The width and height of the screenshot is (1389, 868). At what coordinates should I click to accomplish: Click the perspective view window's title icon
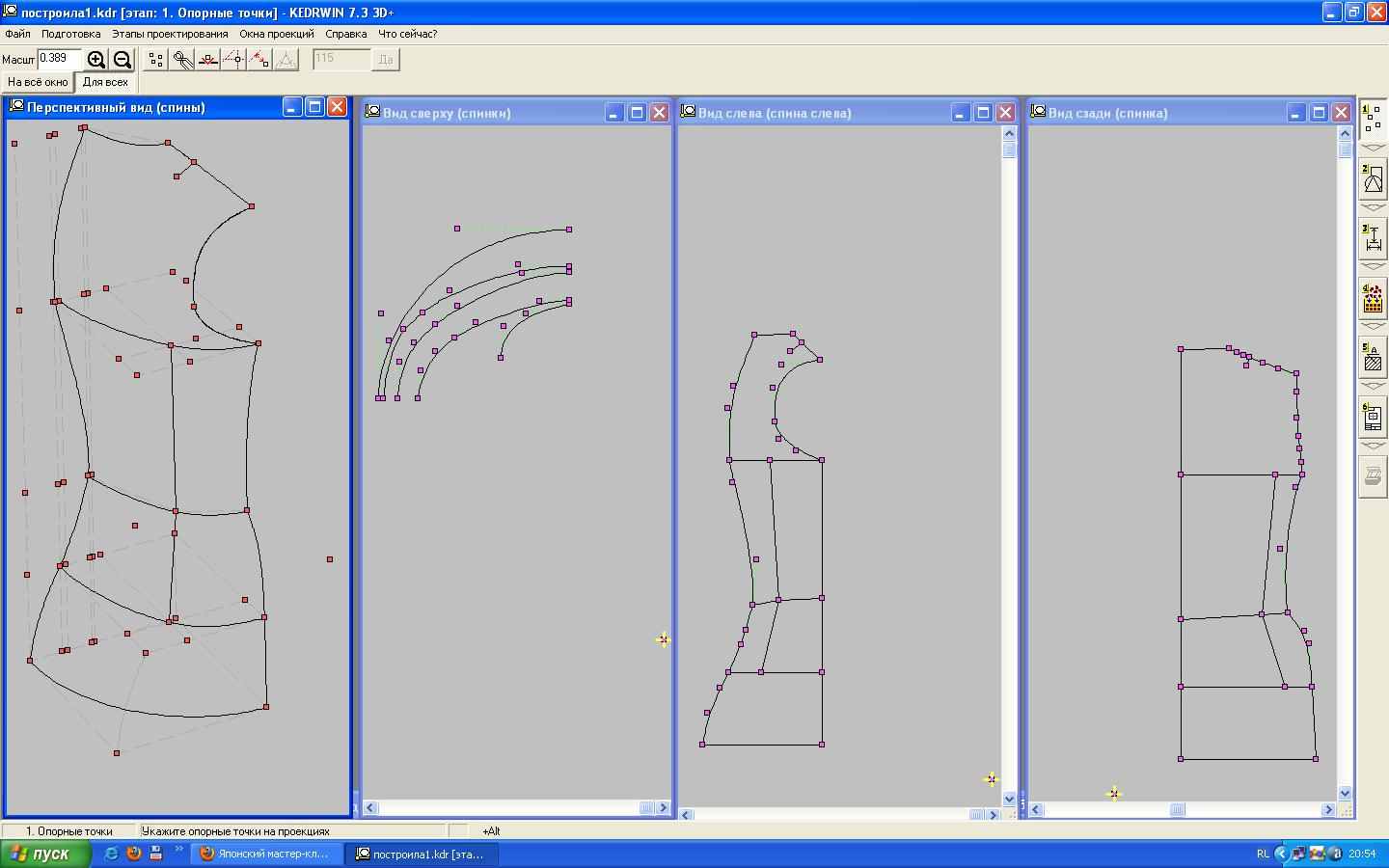click(x=16, y=106)
